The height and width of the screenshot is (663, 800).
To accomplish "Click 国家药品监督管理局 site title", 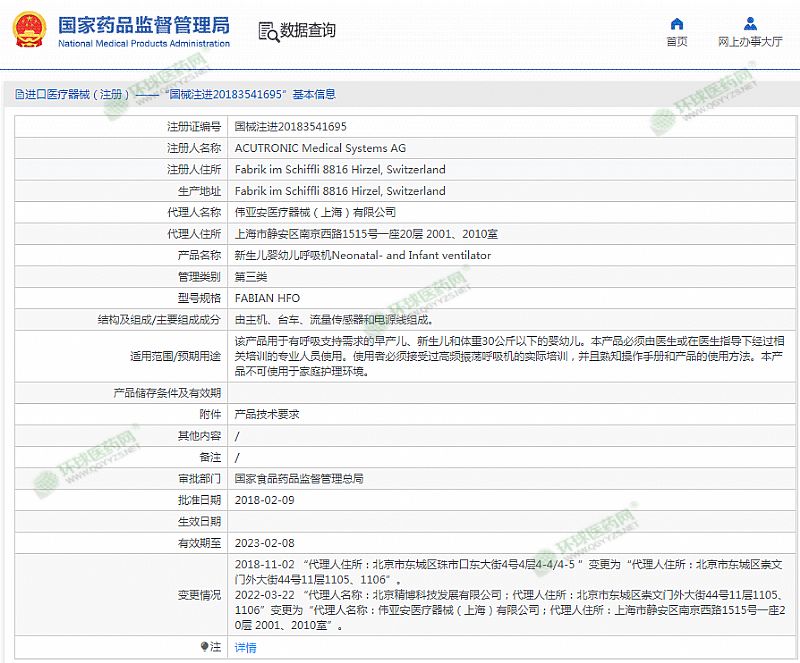I will pos(143,24).
